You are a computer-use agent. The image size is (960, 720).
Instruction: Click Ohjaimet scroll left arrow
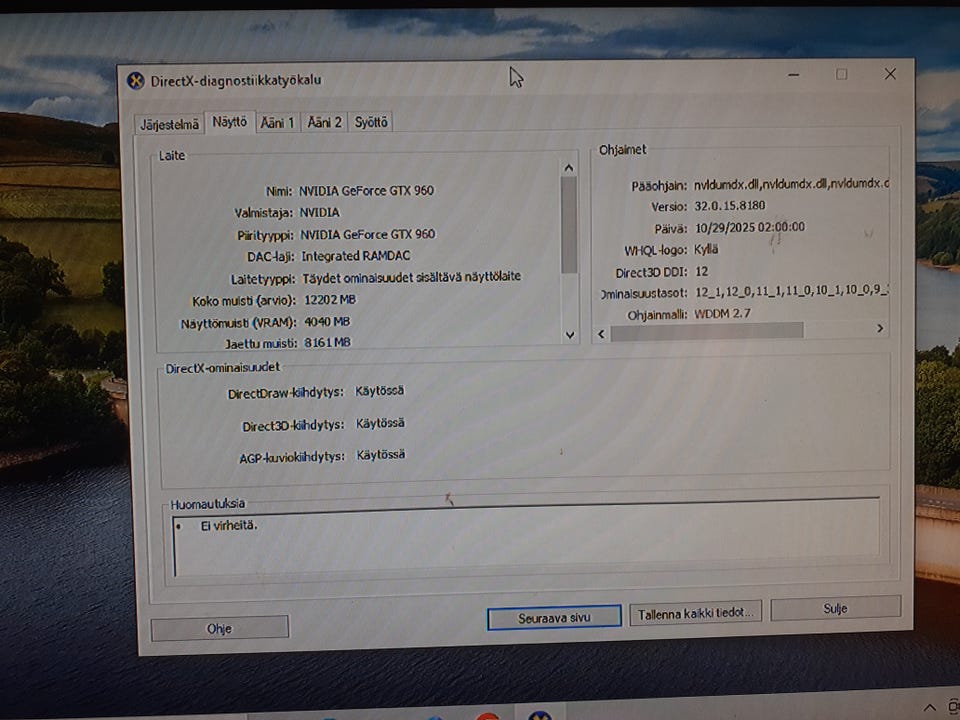point(601,334)
